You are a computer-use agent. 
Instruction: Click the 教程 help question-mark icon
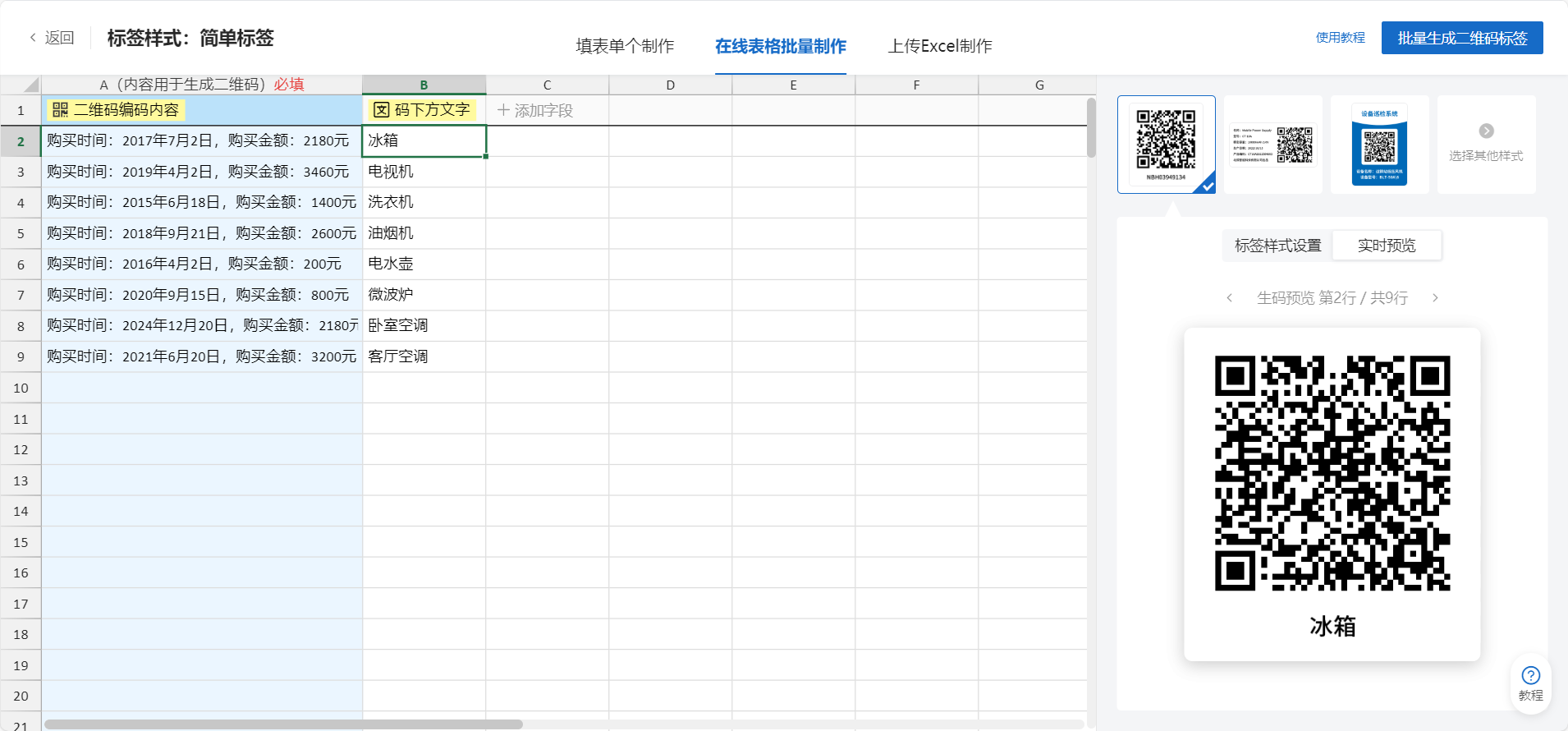coord(1531,675)
